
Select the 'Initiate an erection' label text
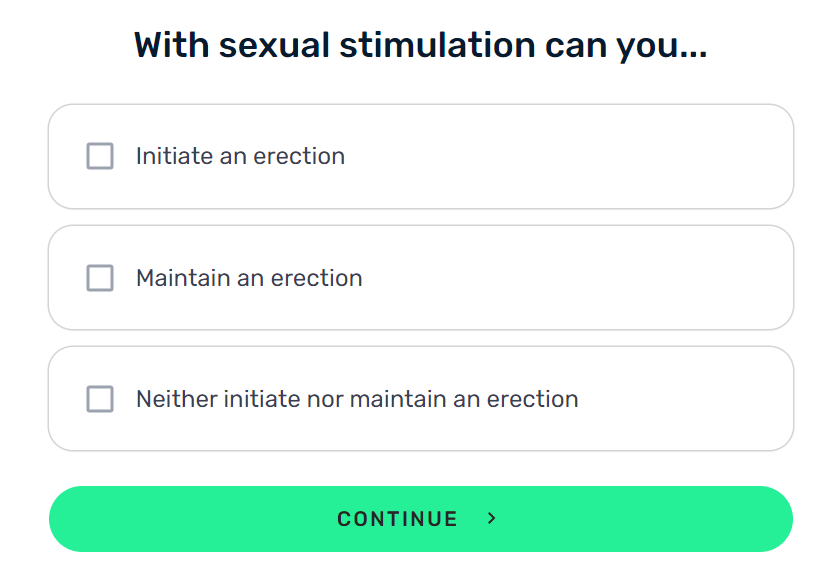[x=240, y=156]
